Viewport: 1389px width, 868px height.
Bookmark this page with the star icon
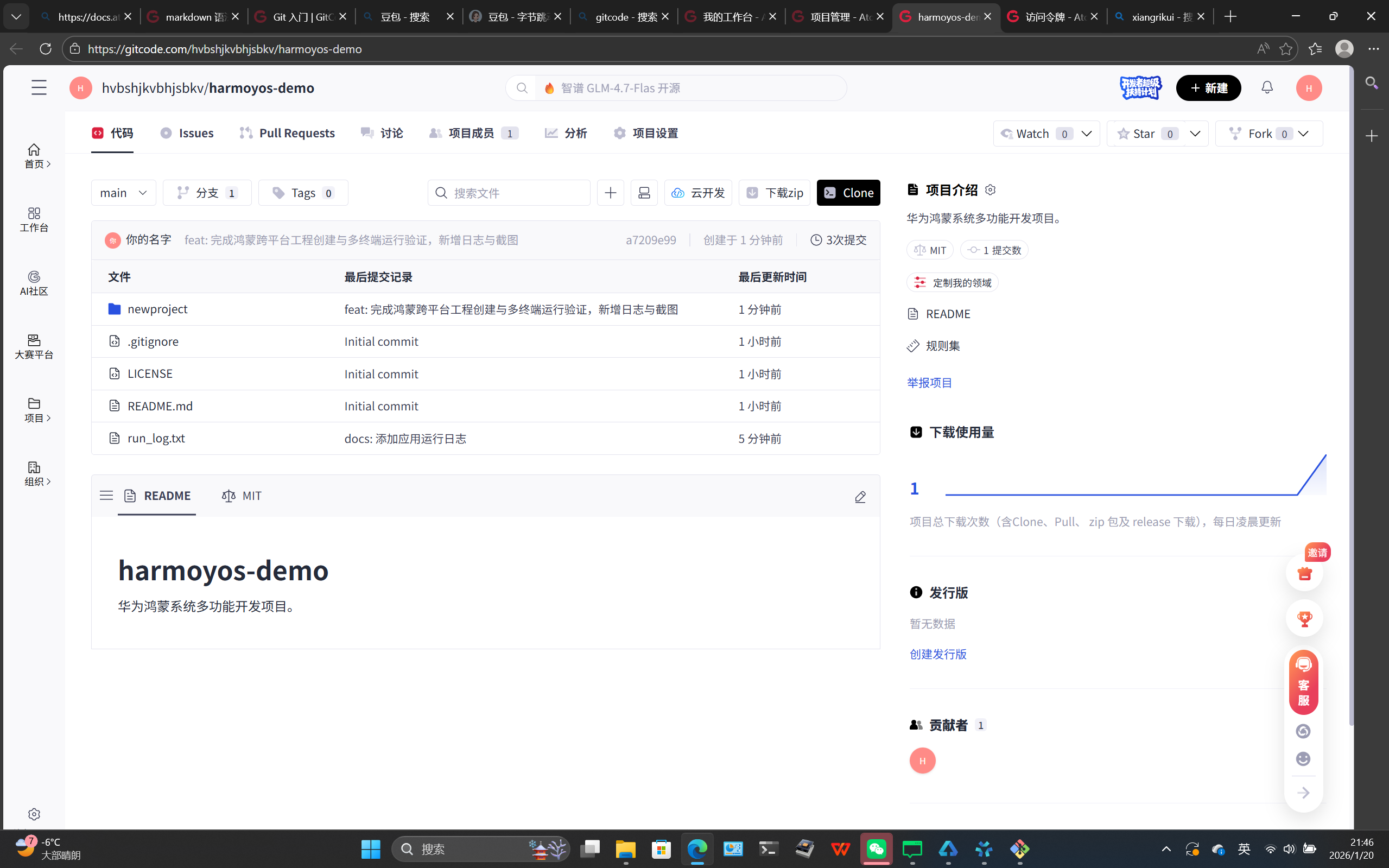1286,49
